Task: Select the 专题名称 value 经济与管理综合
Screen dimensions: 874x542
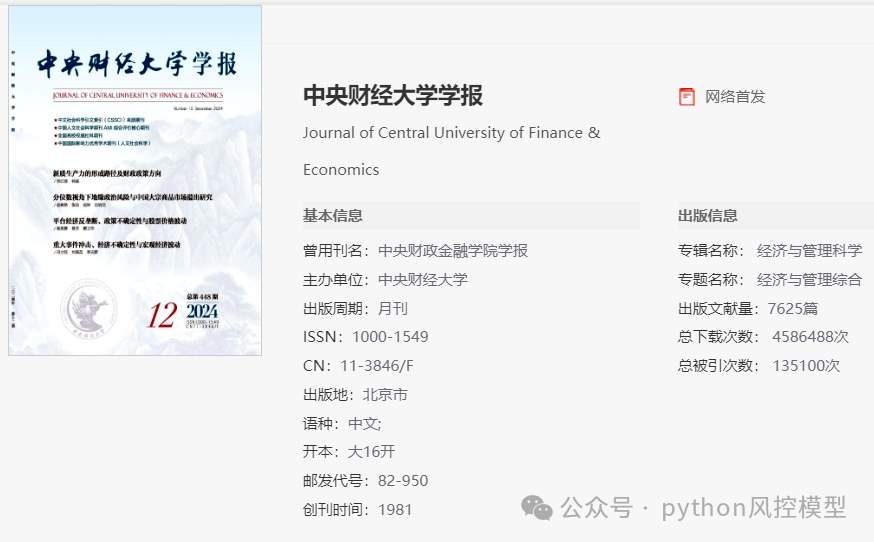Action: point(809,280)
